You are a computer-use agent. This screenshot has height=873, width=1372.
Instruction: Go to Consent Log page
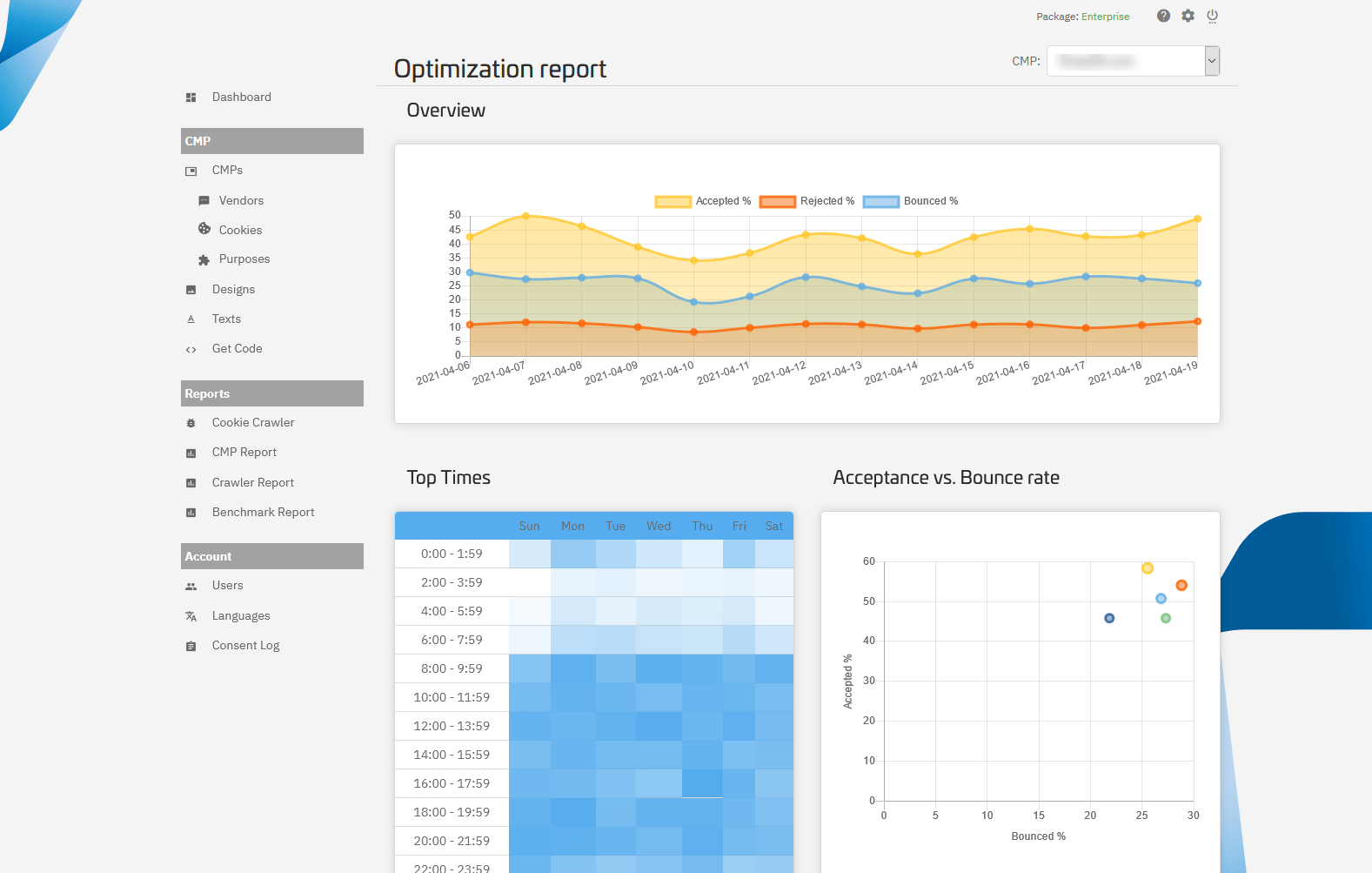tap(246, 645)
